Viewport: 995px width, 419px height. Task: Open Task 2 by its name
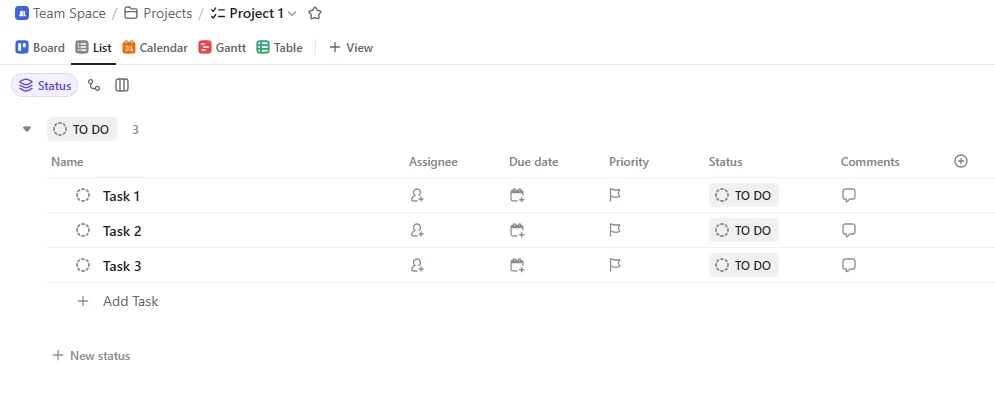coord(122,231)
